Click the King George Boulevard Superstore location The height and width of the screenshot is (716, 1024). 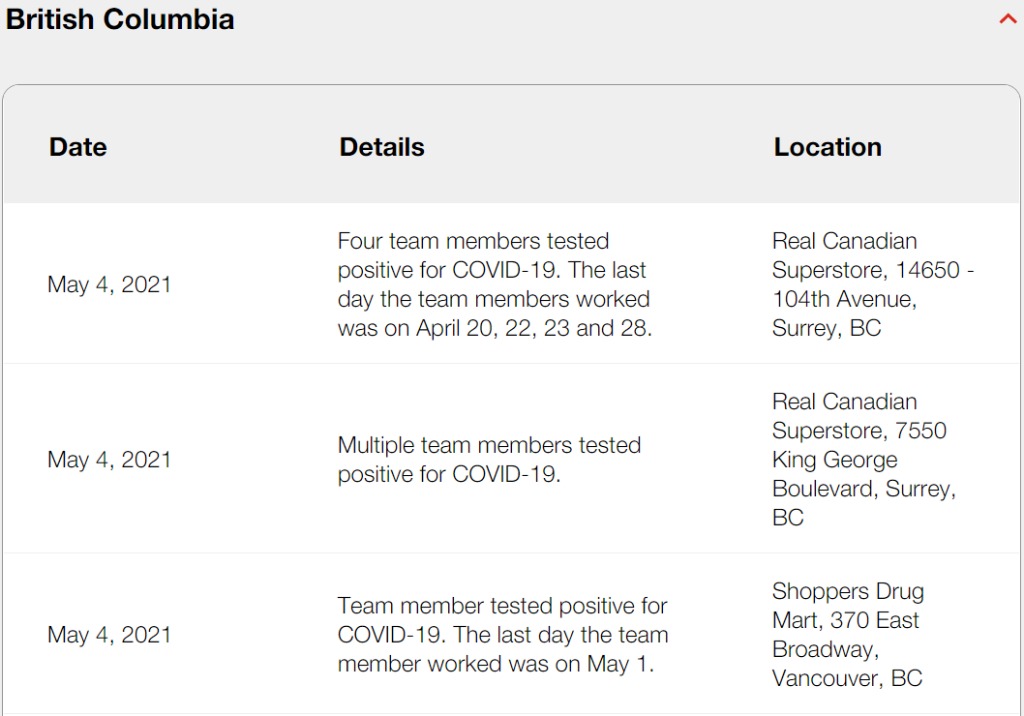click(863, 459)
